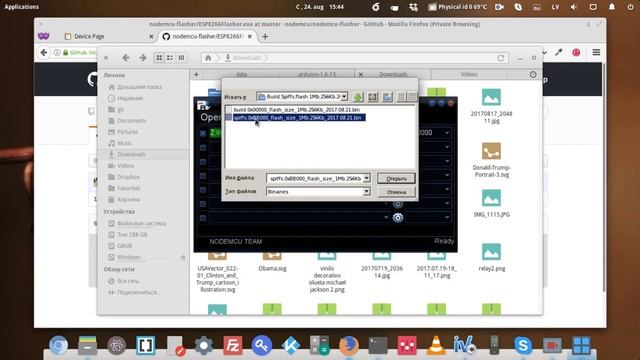Click the Отмена button
This screenshot has width=640, height=360.
pos(396,192)
